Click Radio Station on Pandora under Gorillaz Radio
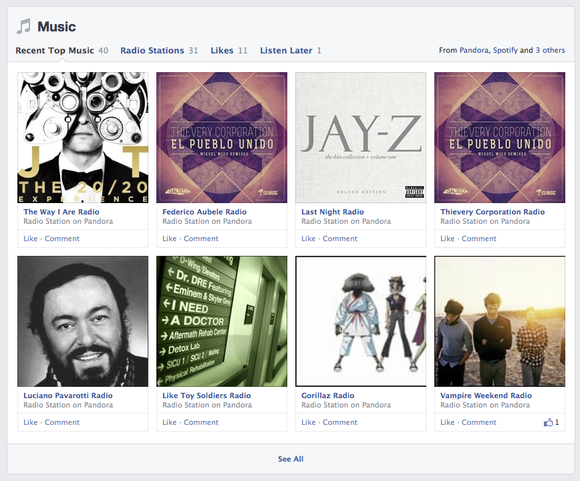The width and height of the screenshot is (580, 481). [x=346, y=405]
